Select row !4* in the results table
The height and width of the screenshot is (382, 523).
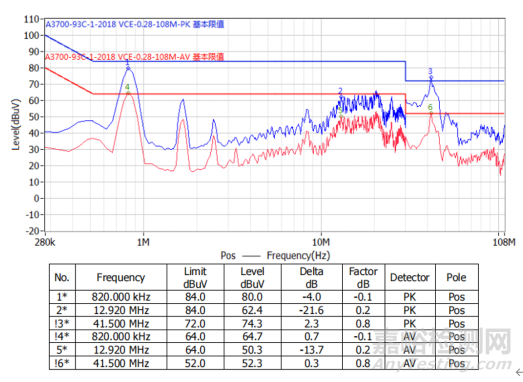pyautogui.click(x=264, y=336)
